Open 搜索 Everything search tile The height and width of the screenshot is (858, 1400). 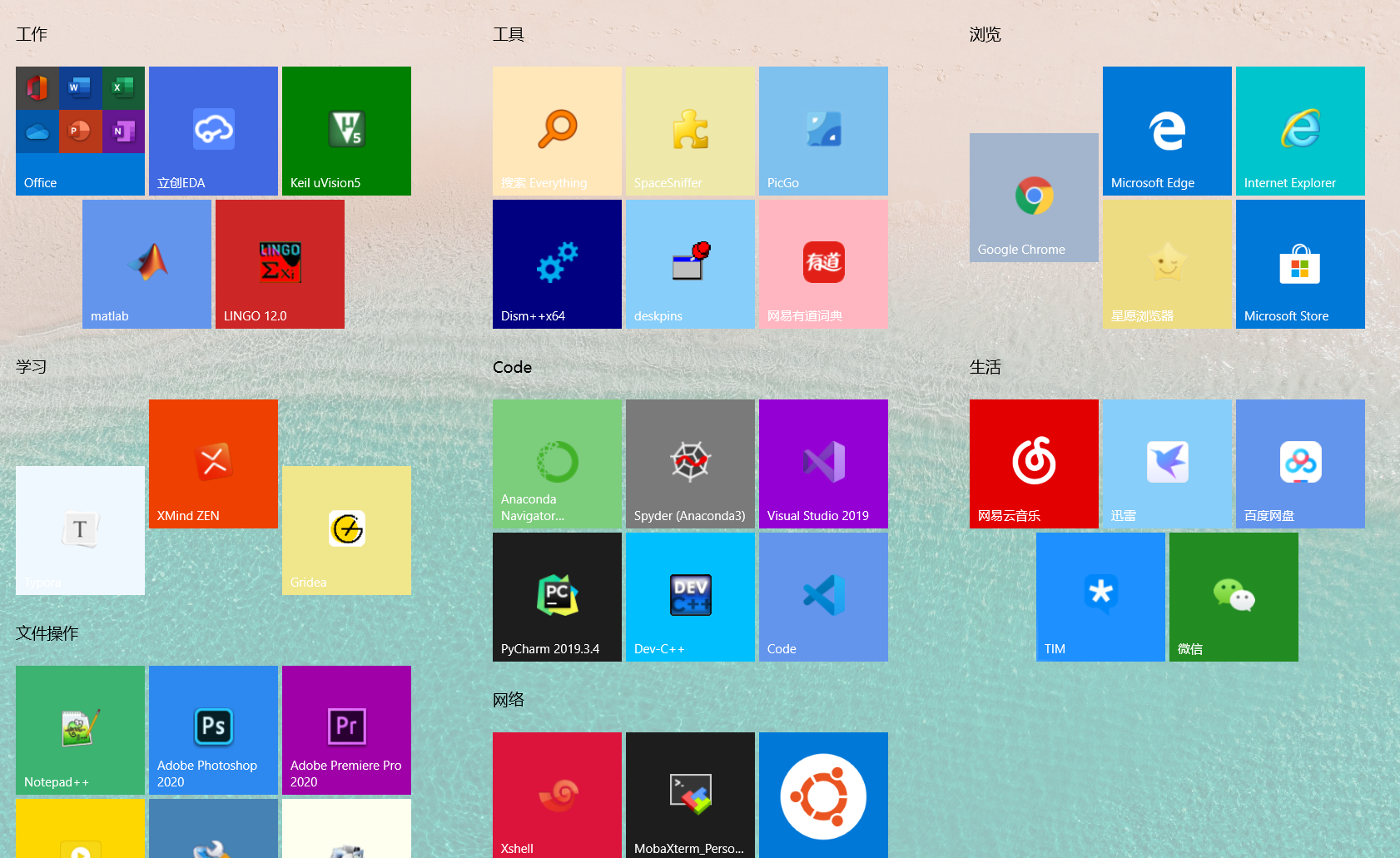557,131
